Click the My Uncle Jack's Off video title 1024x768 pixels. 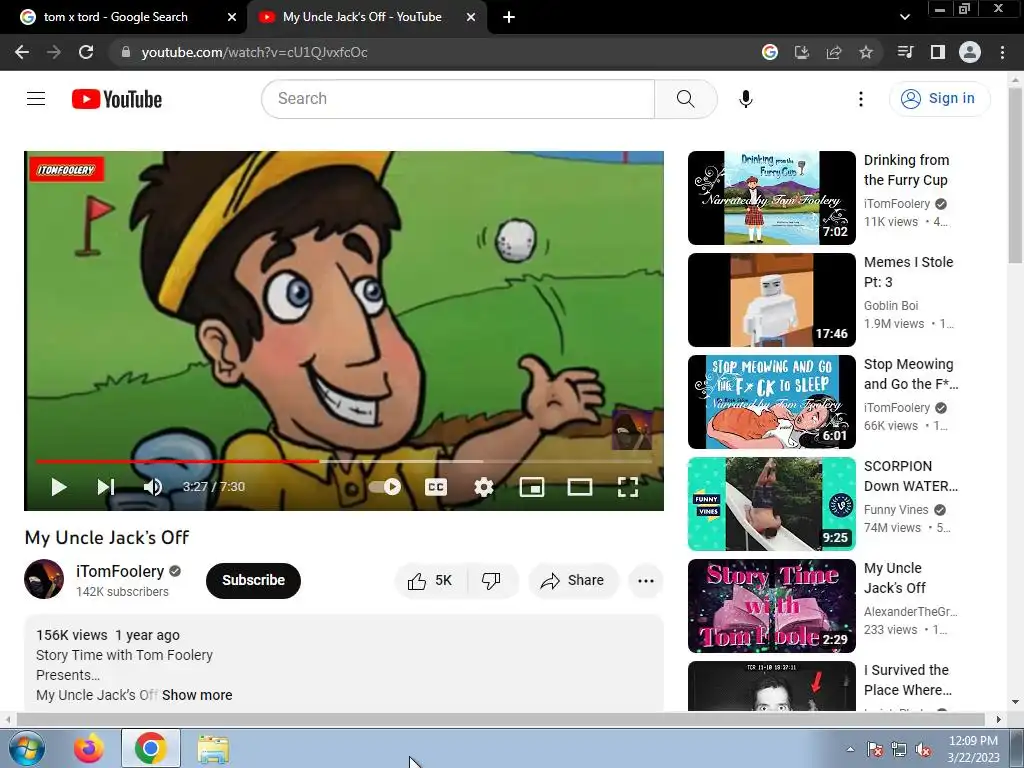tap(107, 537)
